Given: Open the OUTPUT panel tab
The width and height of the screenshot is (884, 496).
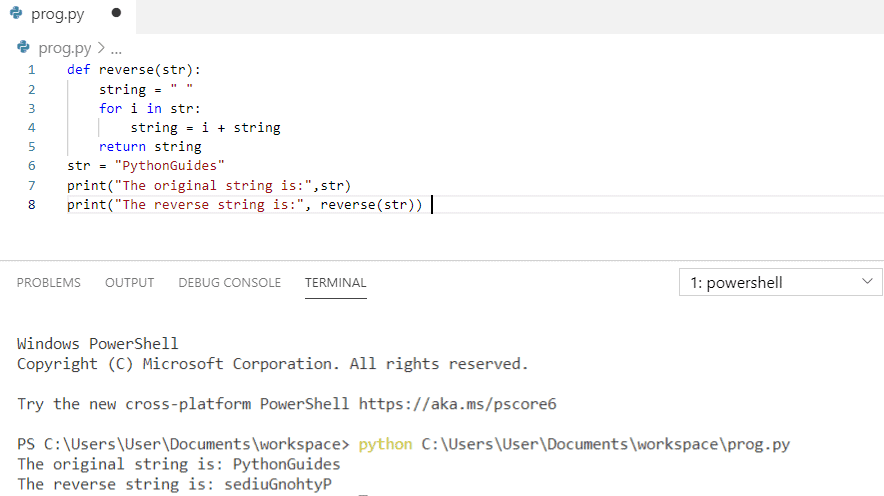Looking at the screenshot, I should click(129, 283).
